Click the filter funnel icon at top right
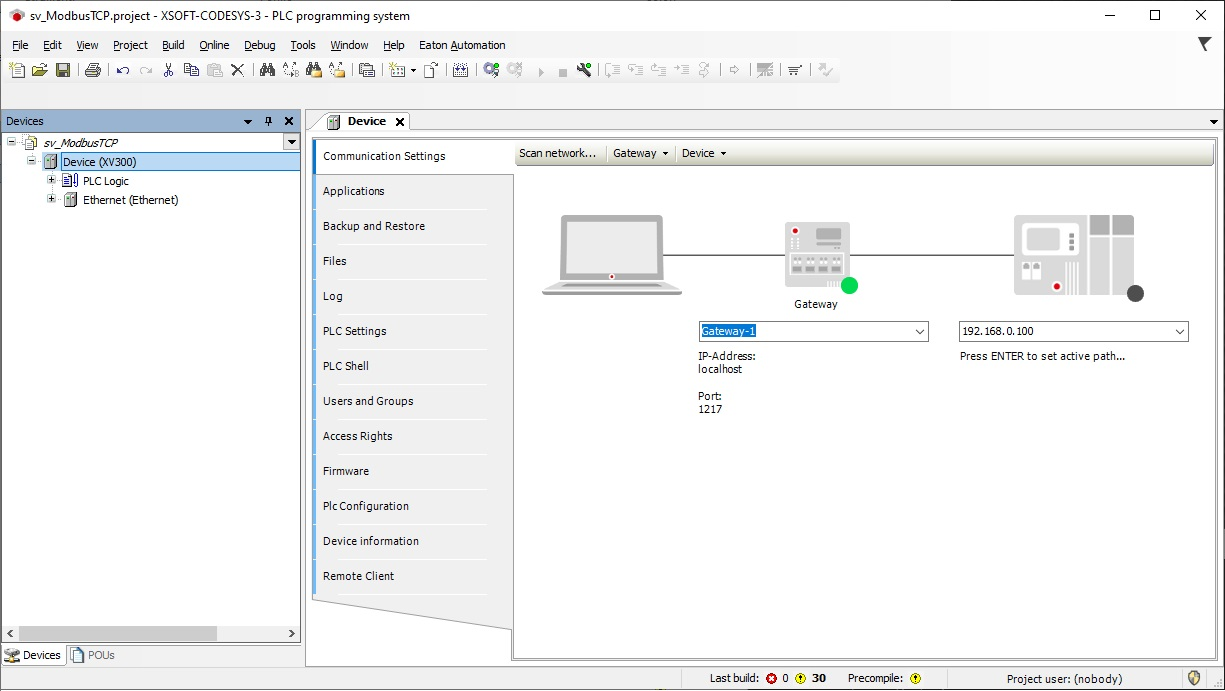1225x691 pixels. pos(1205,44)
